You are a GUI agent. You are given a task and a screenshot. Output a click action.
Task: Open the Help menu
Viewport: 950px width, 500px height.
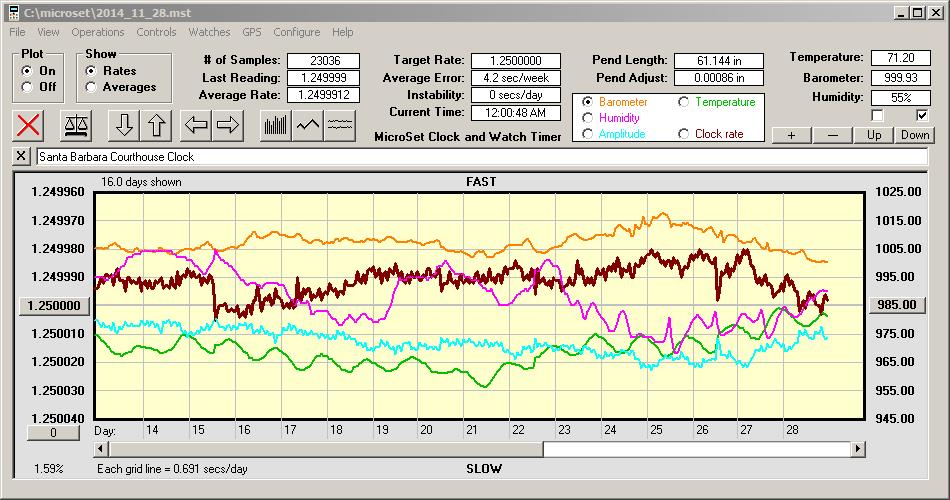pyautogui.click(x=342, y=32)
